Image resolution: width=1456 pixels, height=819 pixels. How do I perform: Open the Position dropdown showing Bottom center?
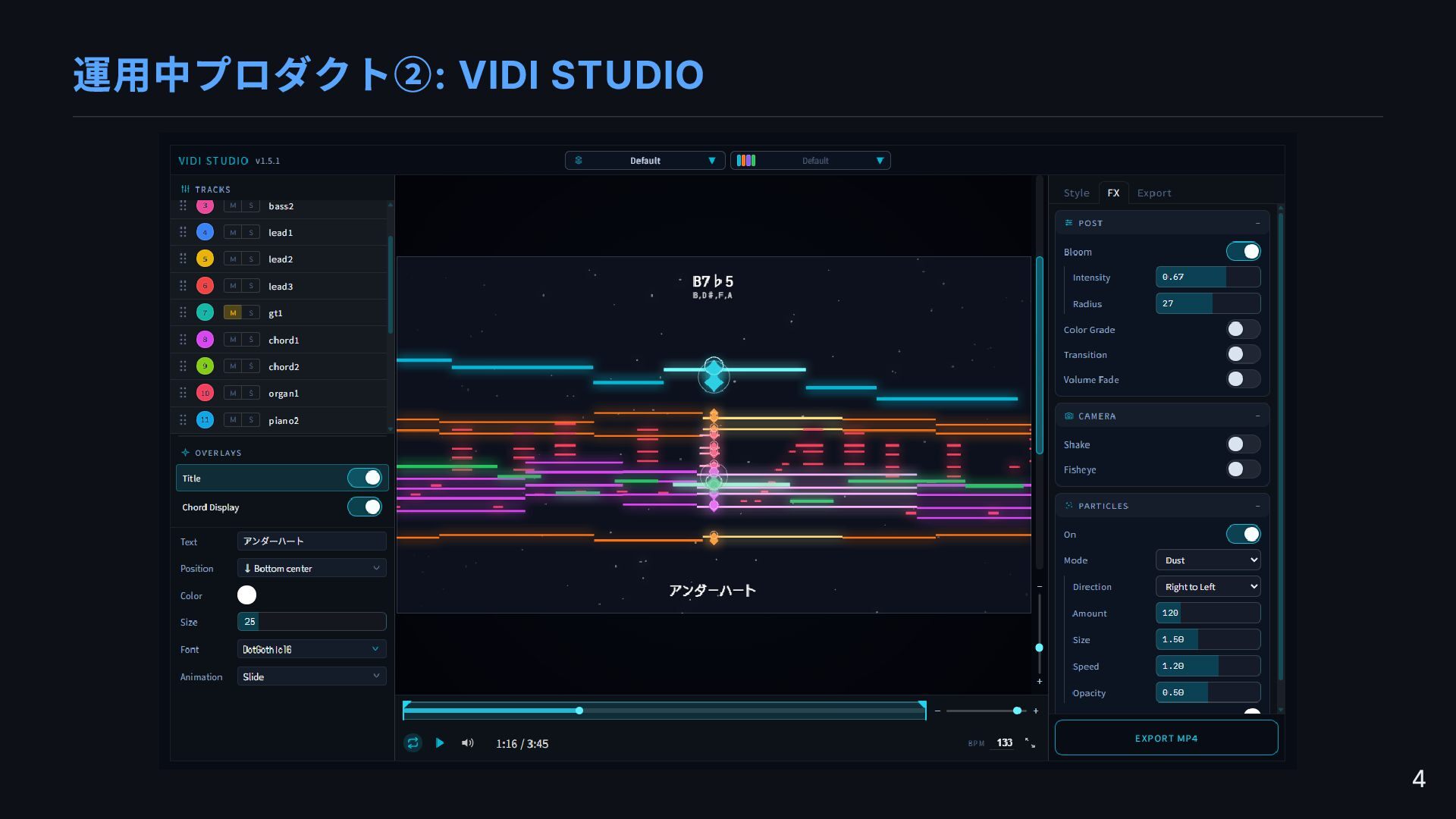(x=312, y=568)
